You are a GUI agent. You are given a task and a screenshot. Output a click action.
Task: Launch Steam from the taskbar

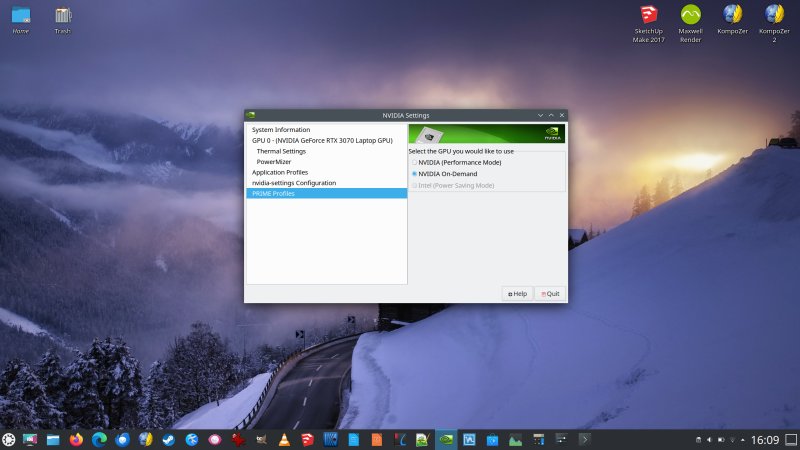[x=168, y=439]
